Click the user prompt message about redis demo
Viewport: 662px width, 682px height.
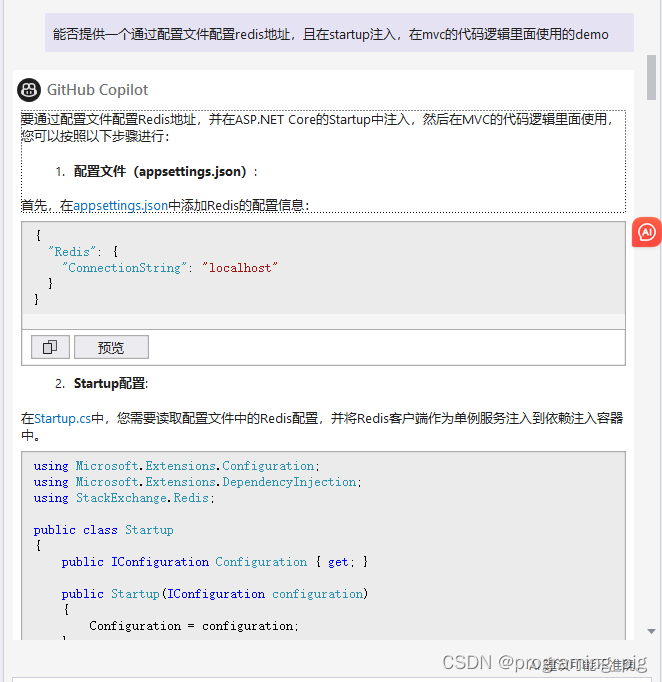tap(339, 33)
